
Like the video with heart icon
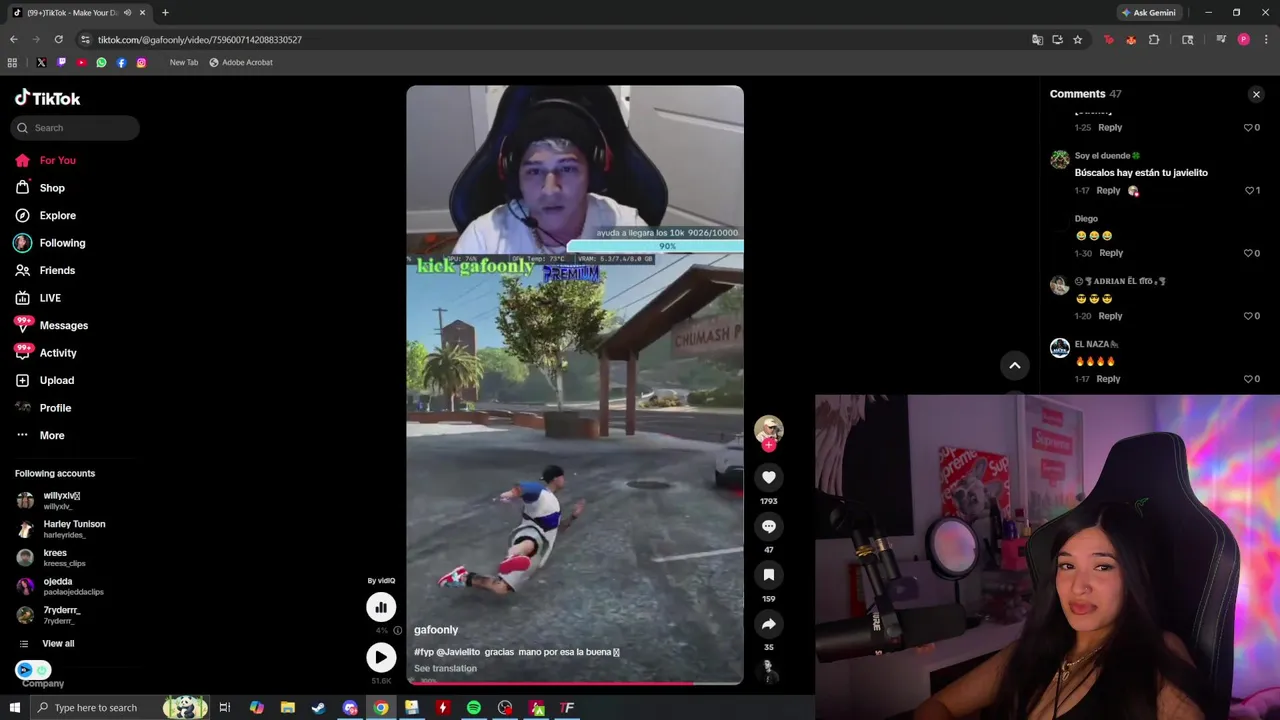coord(769,477)
